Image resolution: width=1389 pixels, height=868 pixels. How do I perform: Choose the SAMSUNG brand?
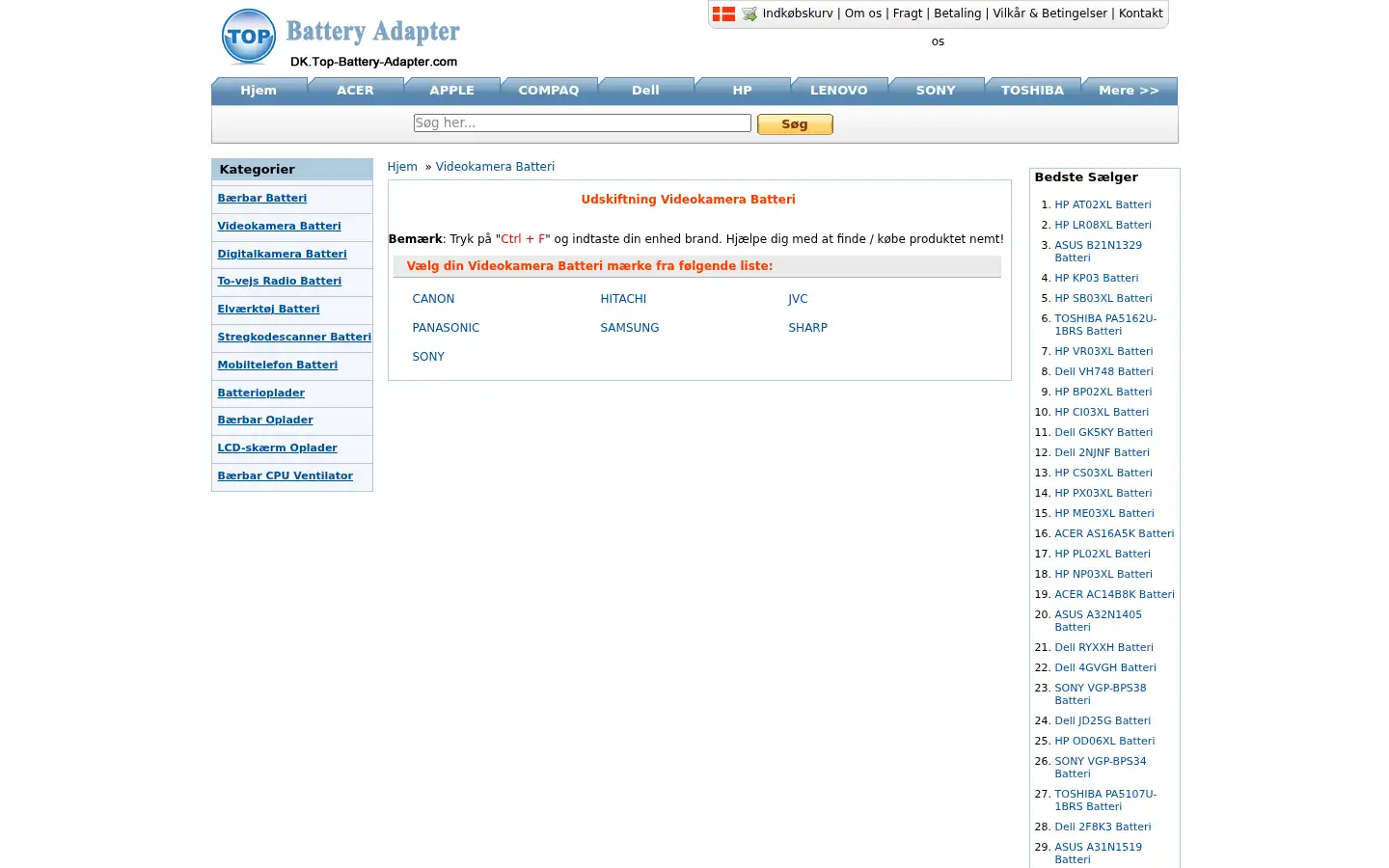(x=630, y=328)
